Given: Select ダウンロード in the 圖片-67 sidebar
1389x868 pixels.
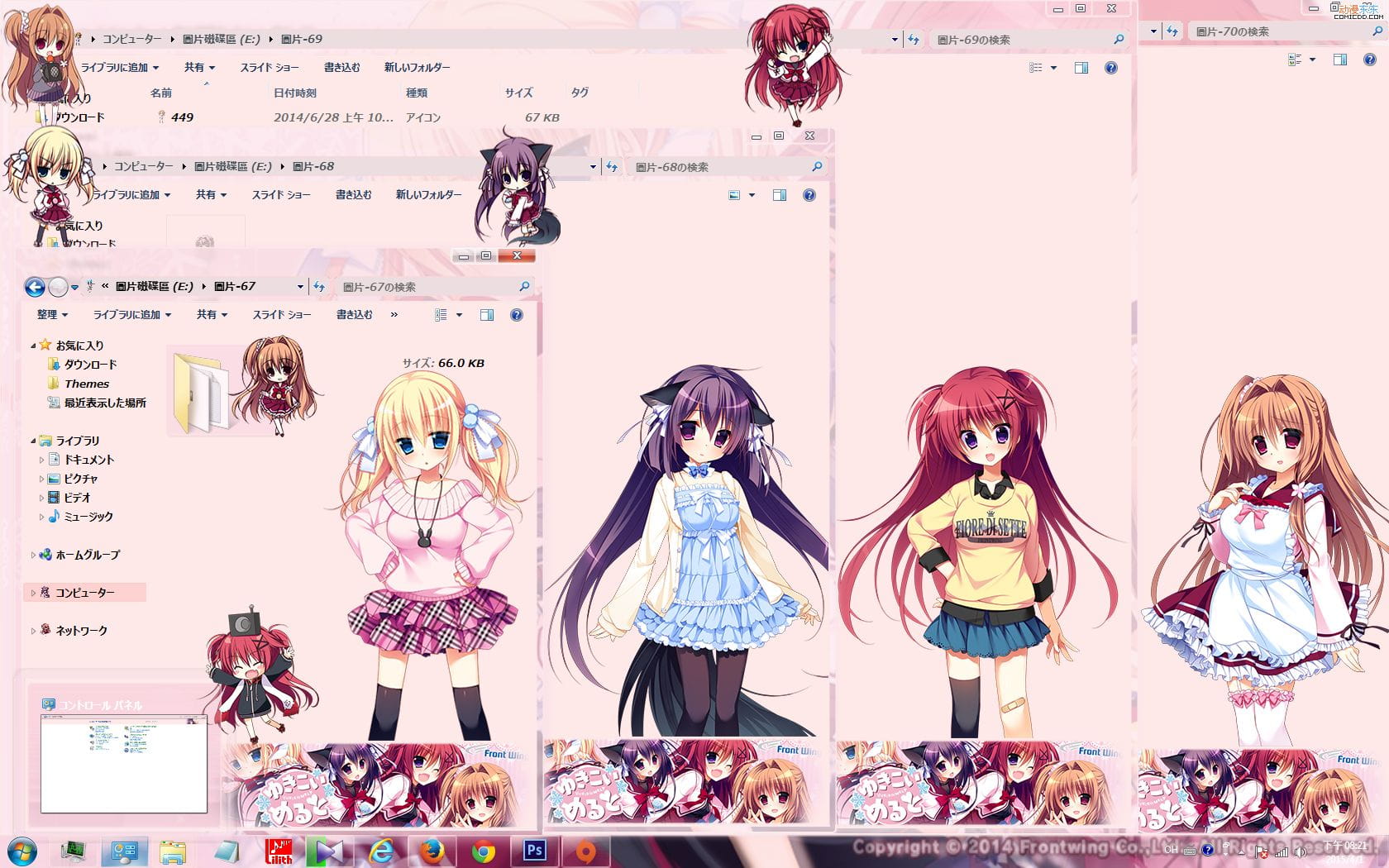Looking at the screenshot, I should [83, 365].
